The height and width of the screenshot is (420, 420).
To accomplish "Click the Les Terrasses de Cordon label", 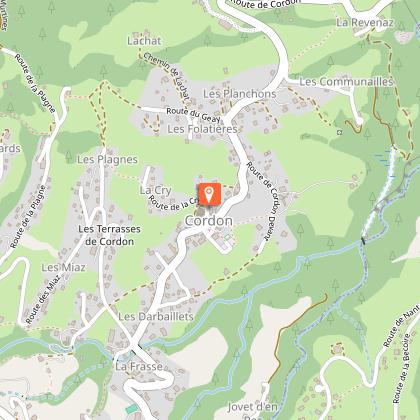I will [x=109, y=235].
